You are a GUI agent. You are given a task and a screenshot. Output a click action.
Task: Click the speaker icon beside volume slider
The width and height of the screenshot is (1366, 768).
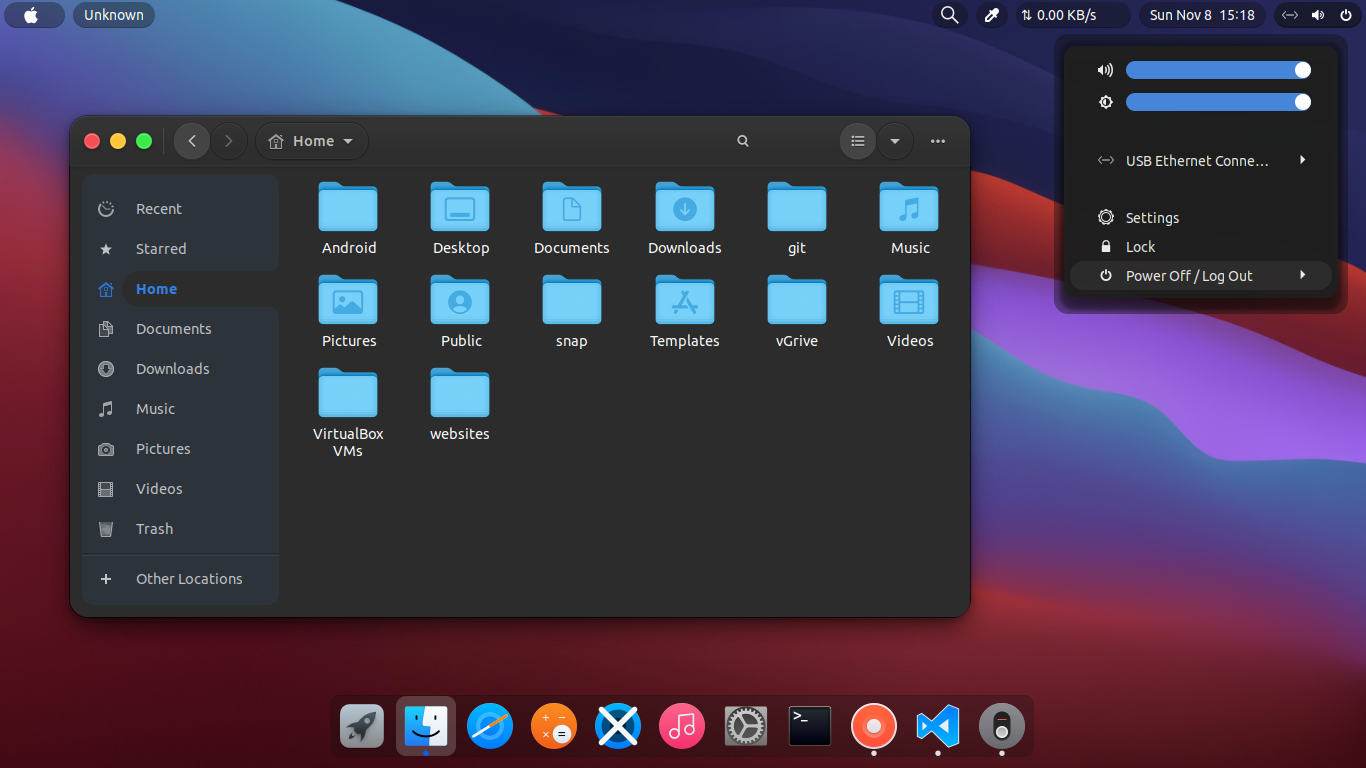(1105, 70)
